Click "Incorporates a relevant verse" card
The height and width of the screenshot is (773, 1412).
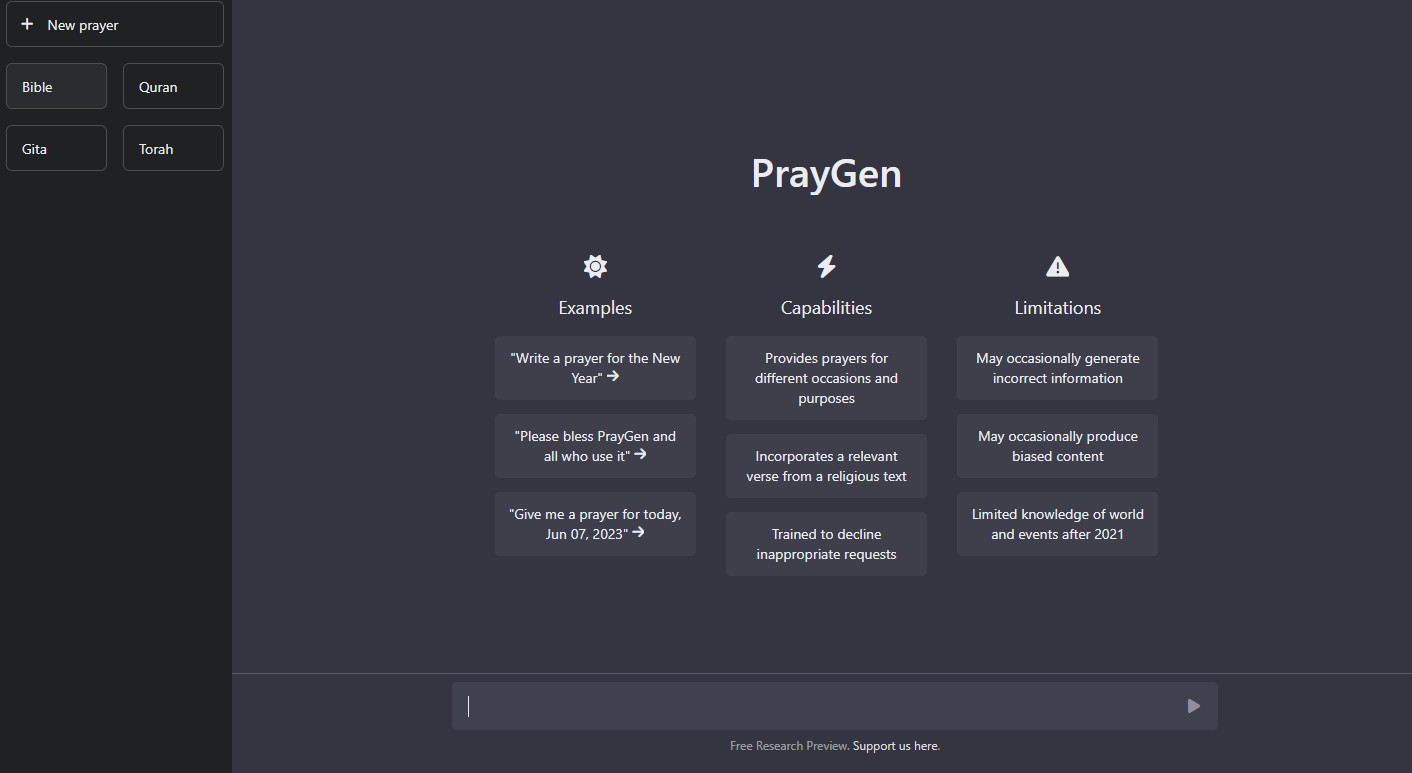[826, 466]
